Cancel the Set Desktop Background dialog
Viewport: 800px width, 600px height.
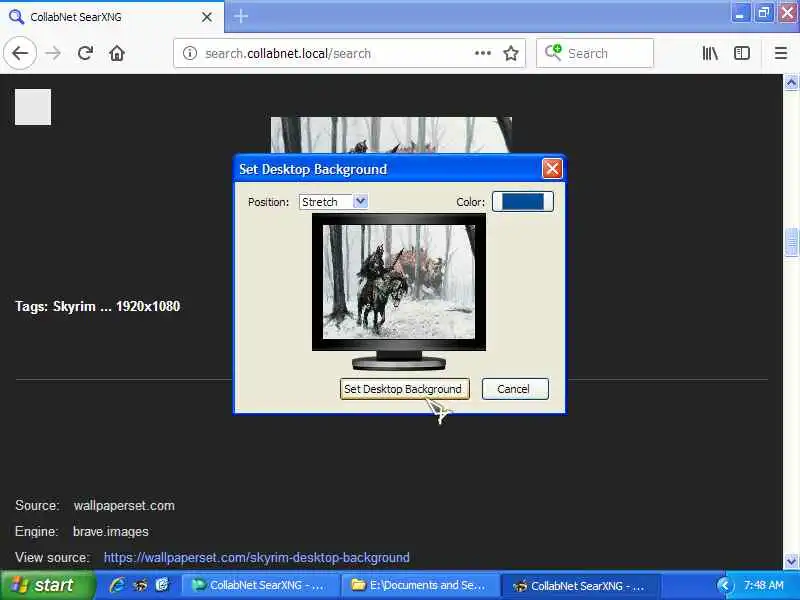coord(515,389)
